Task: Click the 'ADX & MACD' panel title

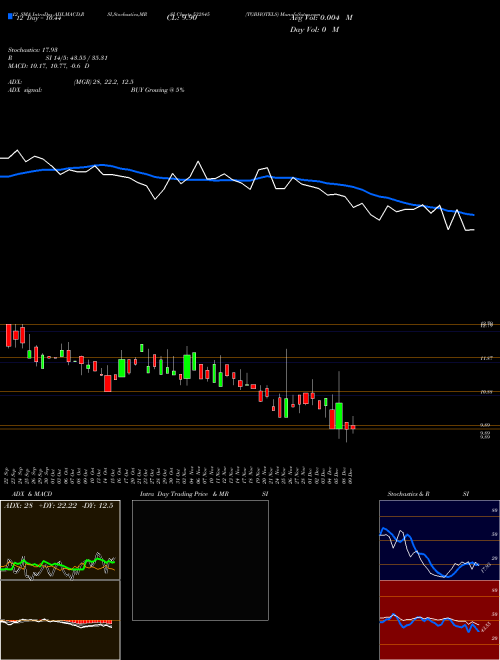Action: 32,494
